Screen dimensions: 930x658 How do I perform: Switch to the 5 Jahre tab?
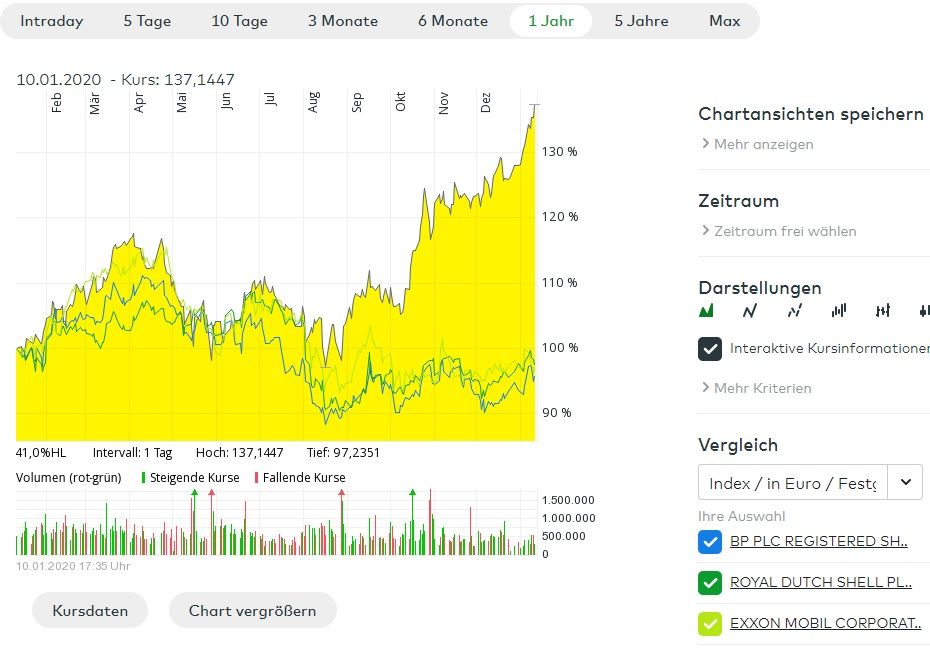pyautogui.click(x=641, y=21)
